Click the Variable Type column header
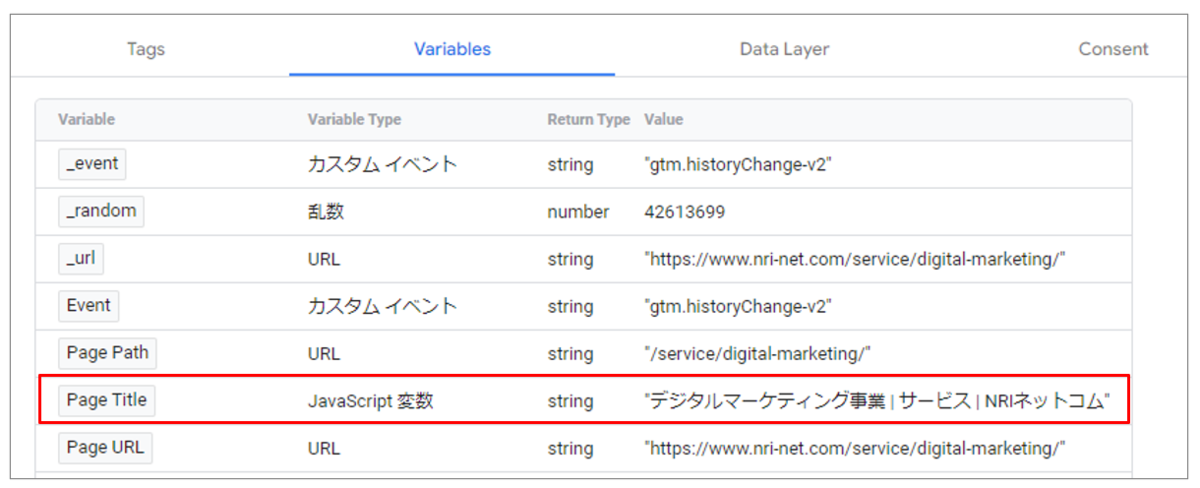The image size is (1200, 488). (x=354, y=119)
